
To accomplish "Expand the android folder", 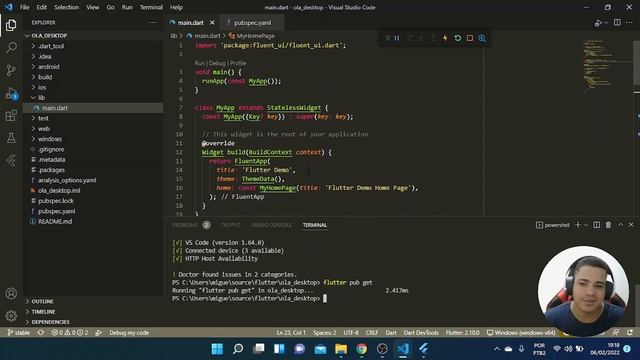I will click(x=49, y=67).
